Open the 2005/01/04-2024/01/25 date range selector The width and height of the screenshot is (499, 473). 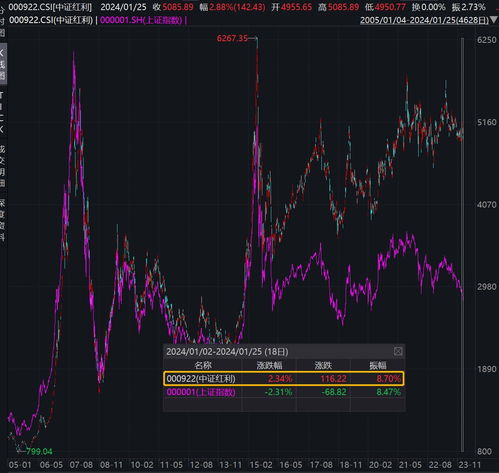coord(424,20)
